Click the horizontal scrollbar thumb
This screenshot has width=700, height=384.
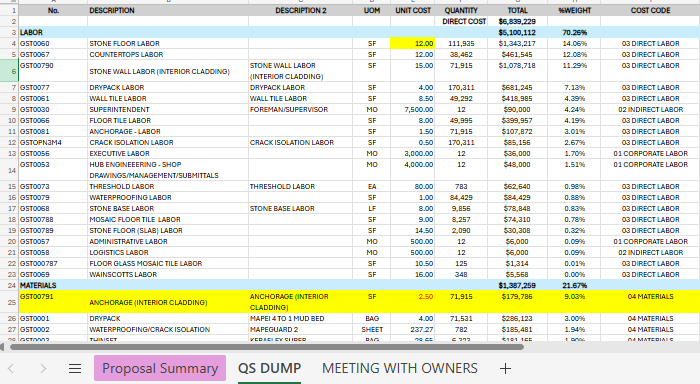pos(267,347)
